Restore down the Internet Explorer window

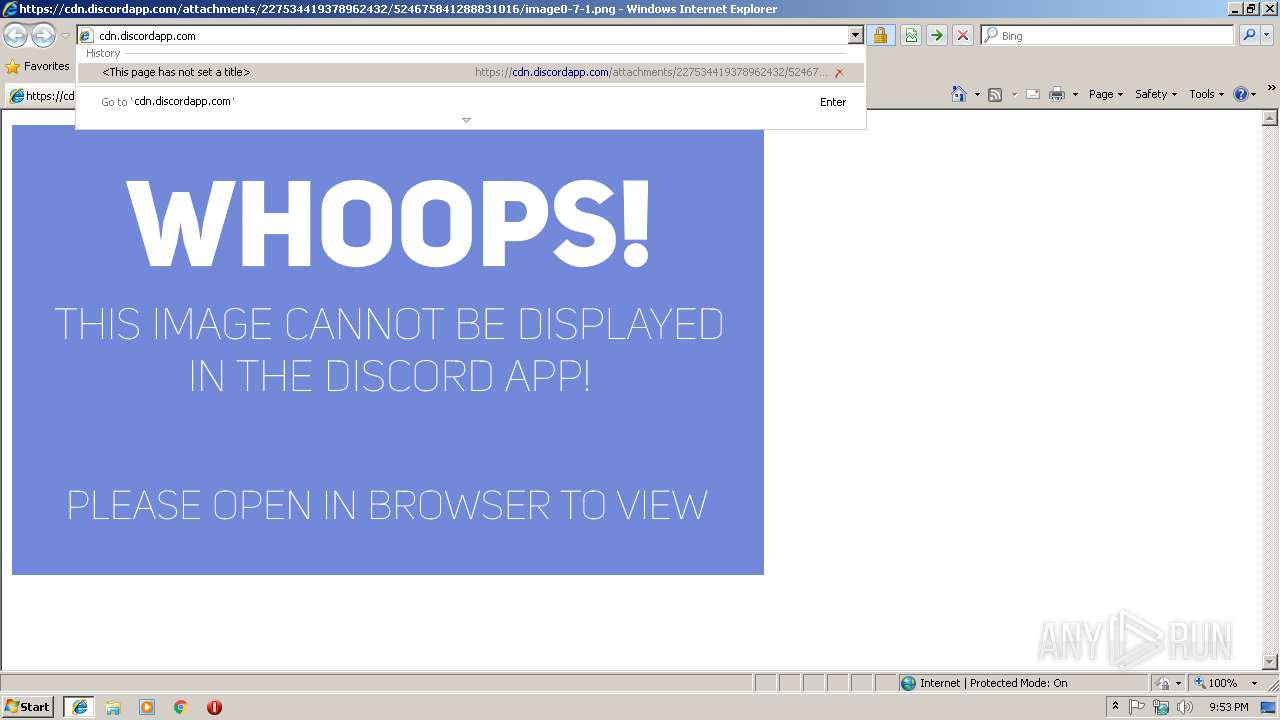1251,9
